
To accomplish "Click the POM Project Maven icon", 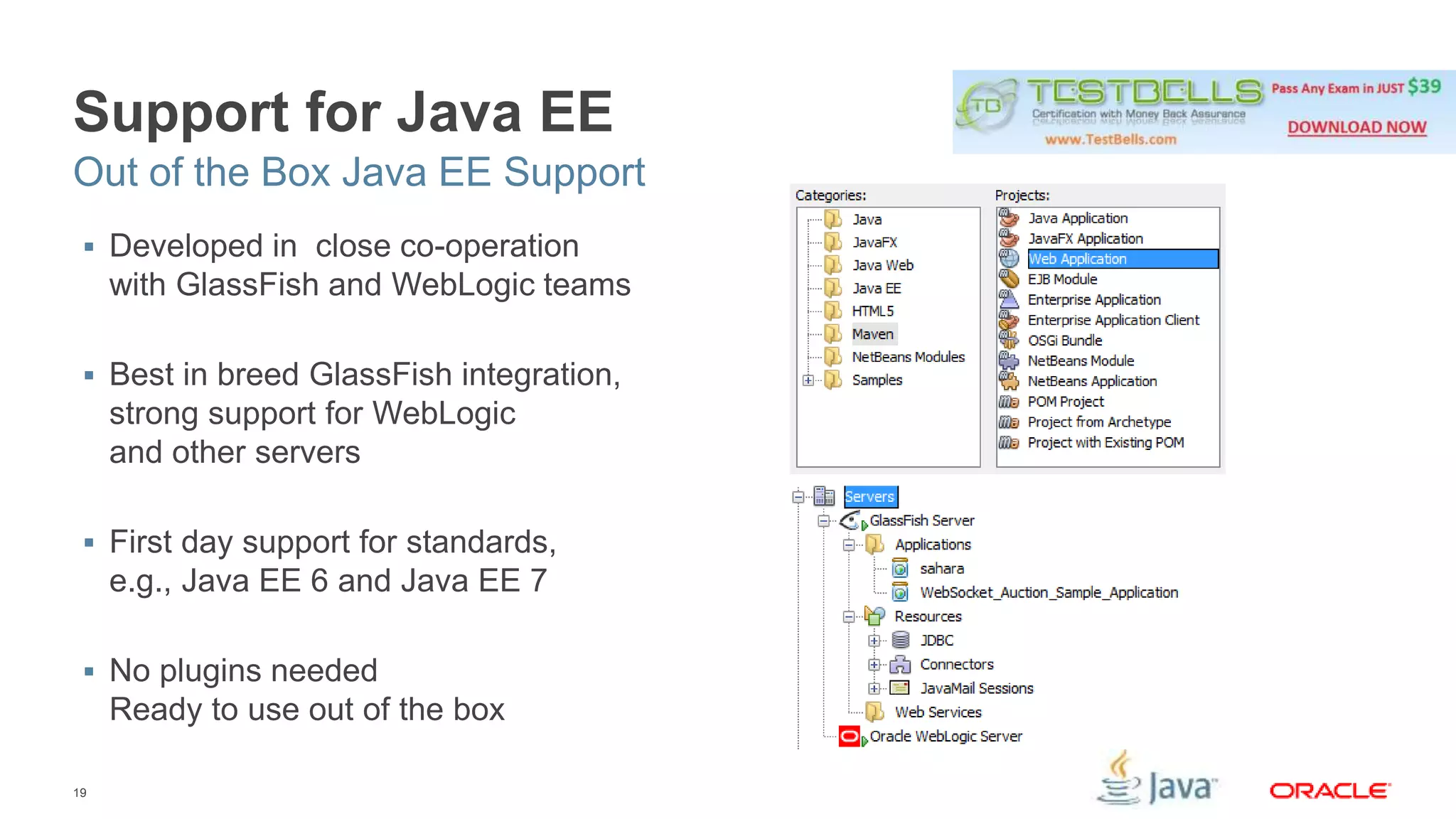I will (x=1009, y=402).
